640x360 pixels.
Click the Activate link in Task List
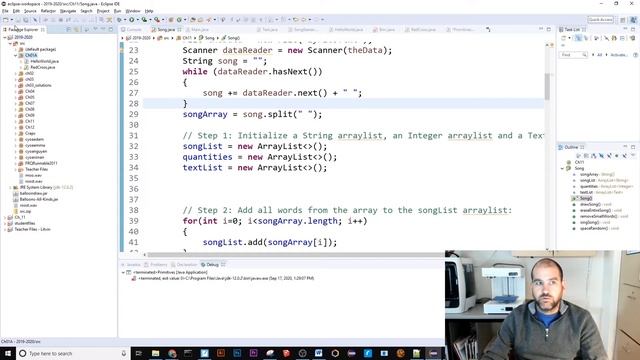click(618, 55)
